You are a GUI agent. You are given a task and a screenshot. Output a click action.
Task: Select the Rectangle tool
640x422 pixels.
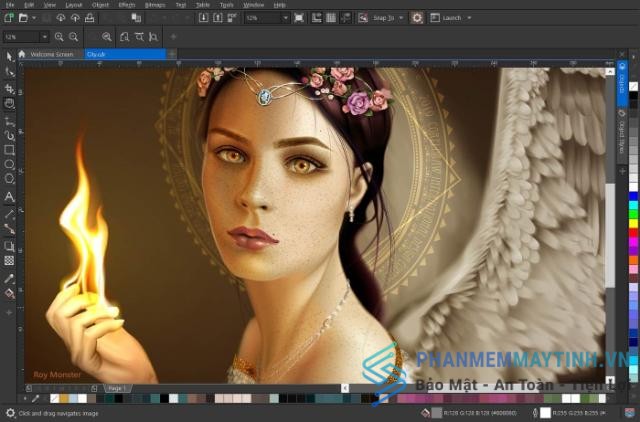coord(9,150)
